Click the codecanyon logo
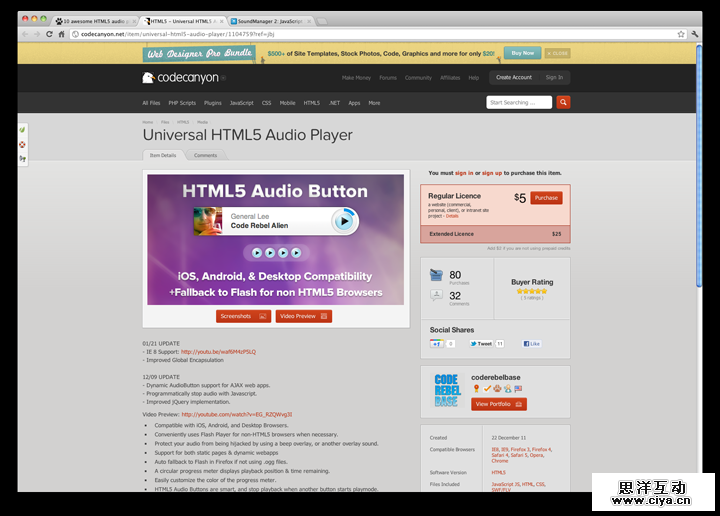The image size is (720, 516). 180,78
